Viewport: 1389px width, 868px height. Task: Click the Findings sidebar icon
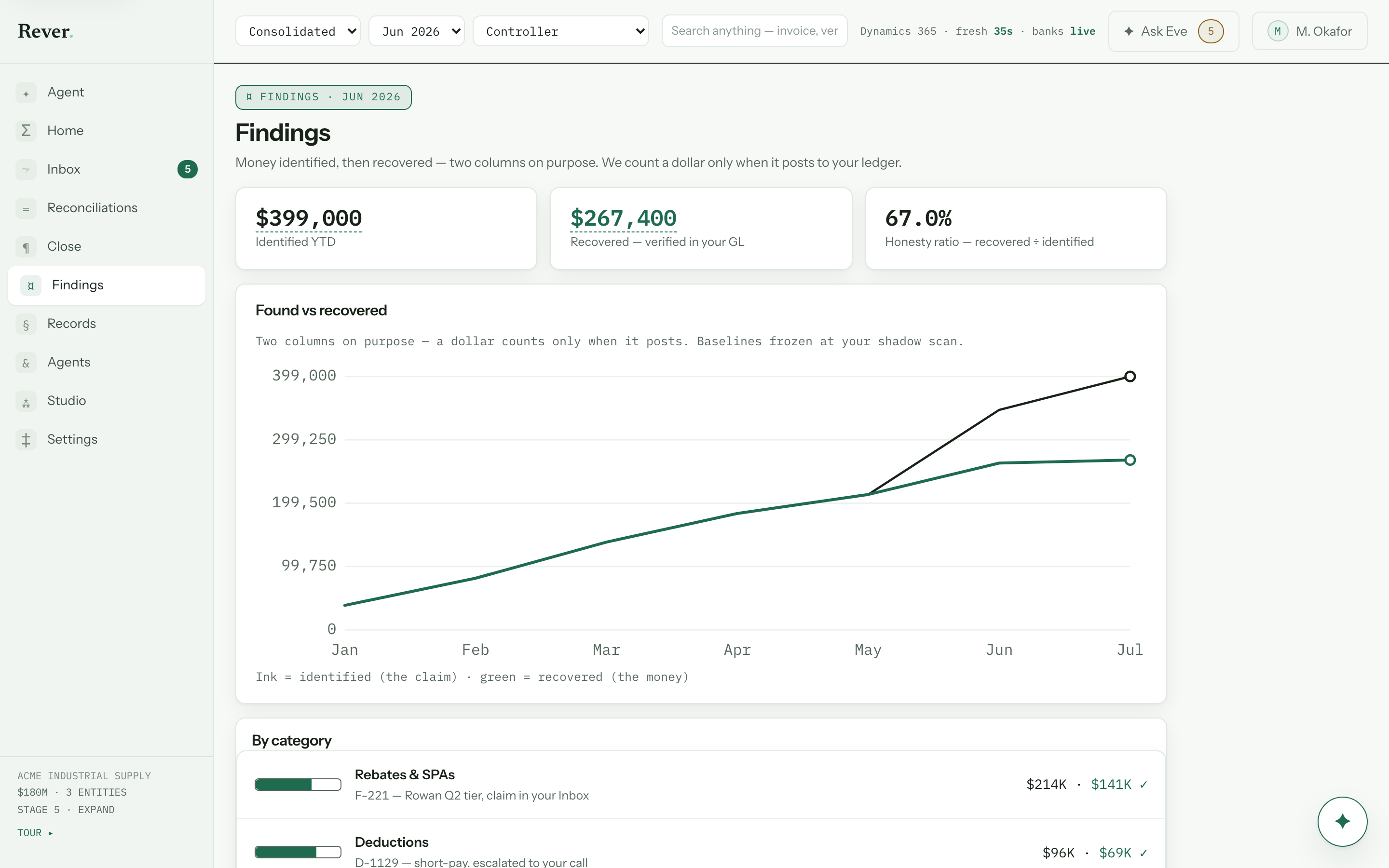click(30, 285)
